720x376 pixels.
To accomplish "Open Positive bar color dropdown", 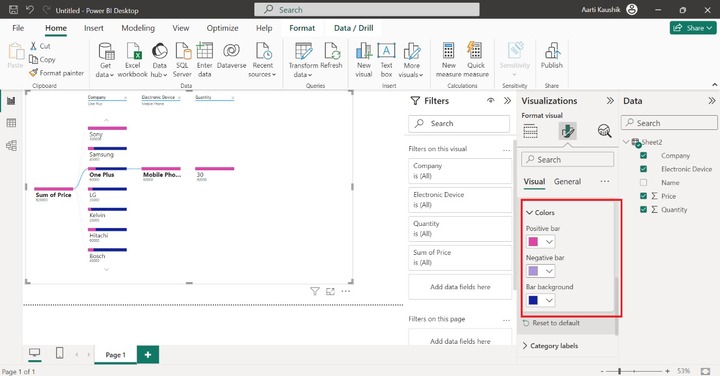I will point(549,241).
